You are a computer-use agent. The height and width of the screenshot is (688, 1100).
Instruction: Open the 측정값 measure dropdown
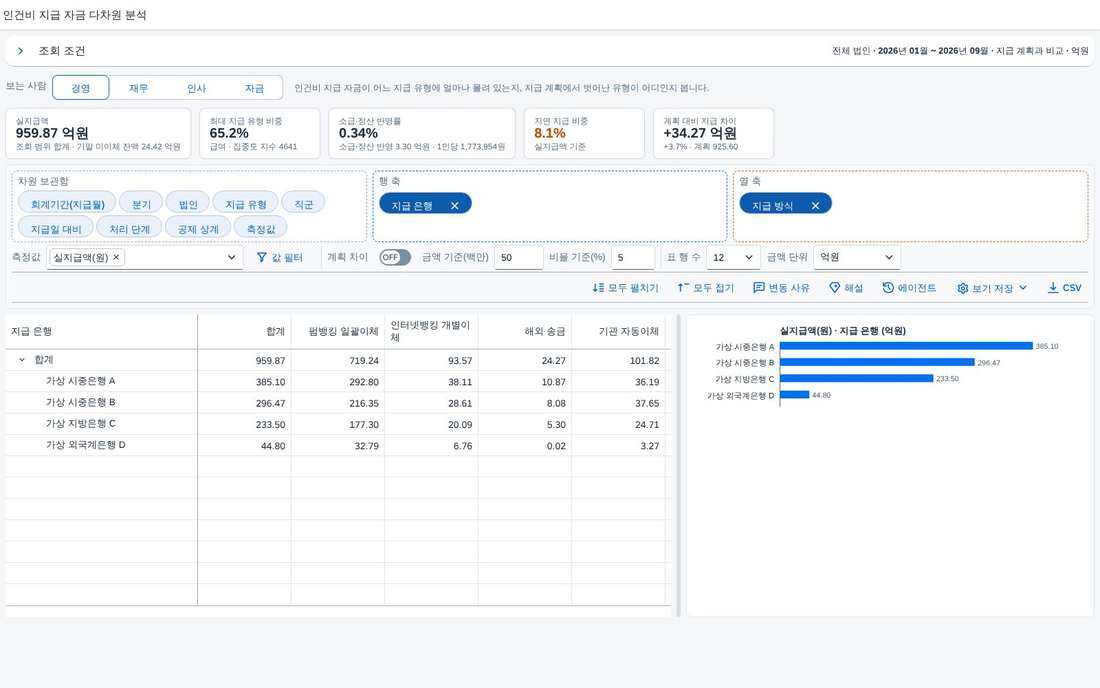232,257
